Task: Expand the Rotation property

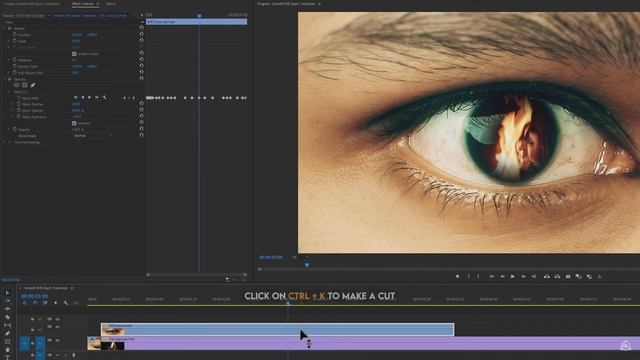Action: point(9,60)
